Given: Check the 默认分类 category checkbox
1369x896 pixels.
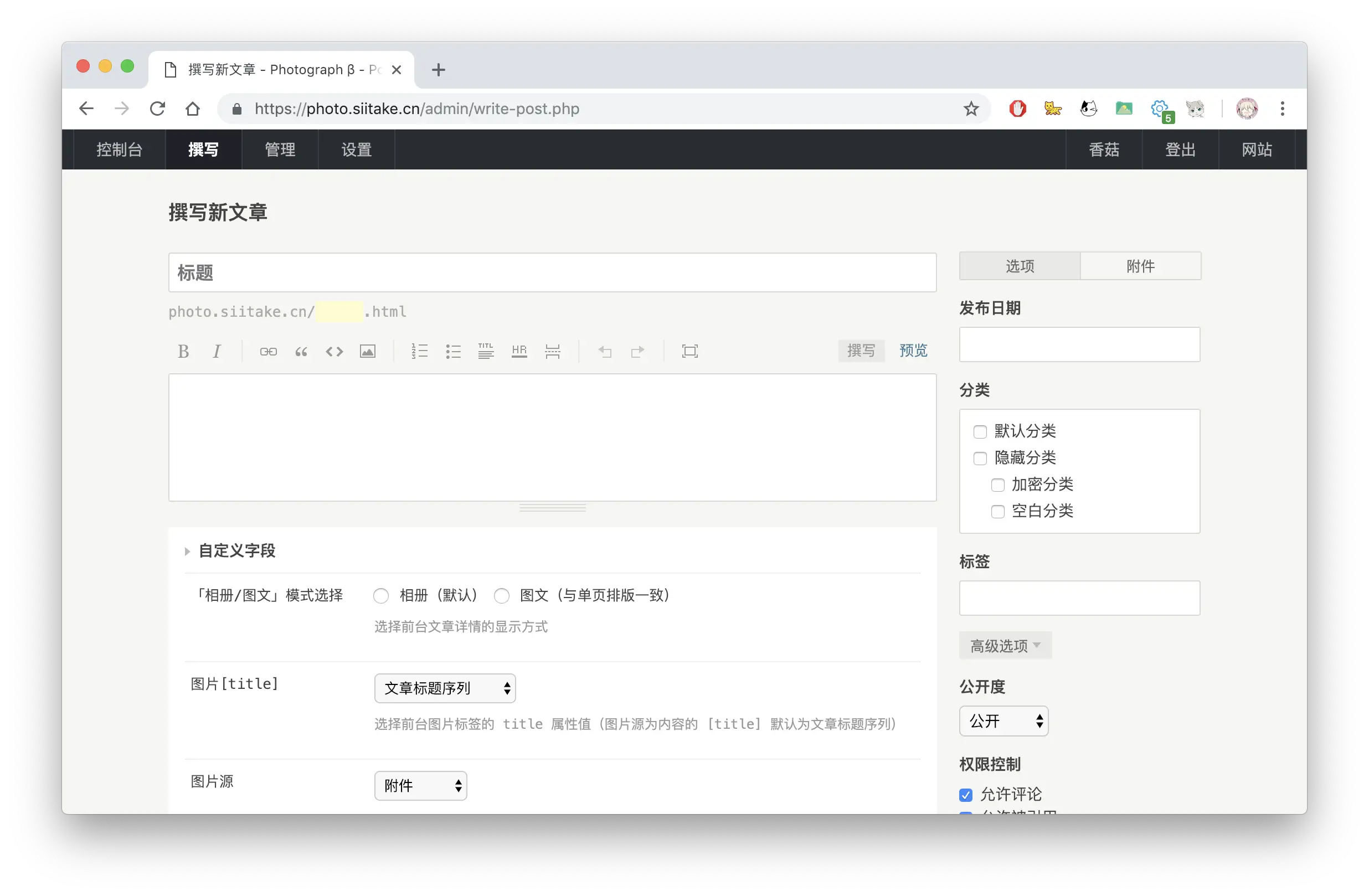Looking at the screenshot, I should tap(980, 431).
